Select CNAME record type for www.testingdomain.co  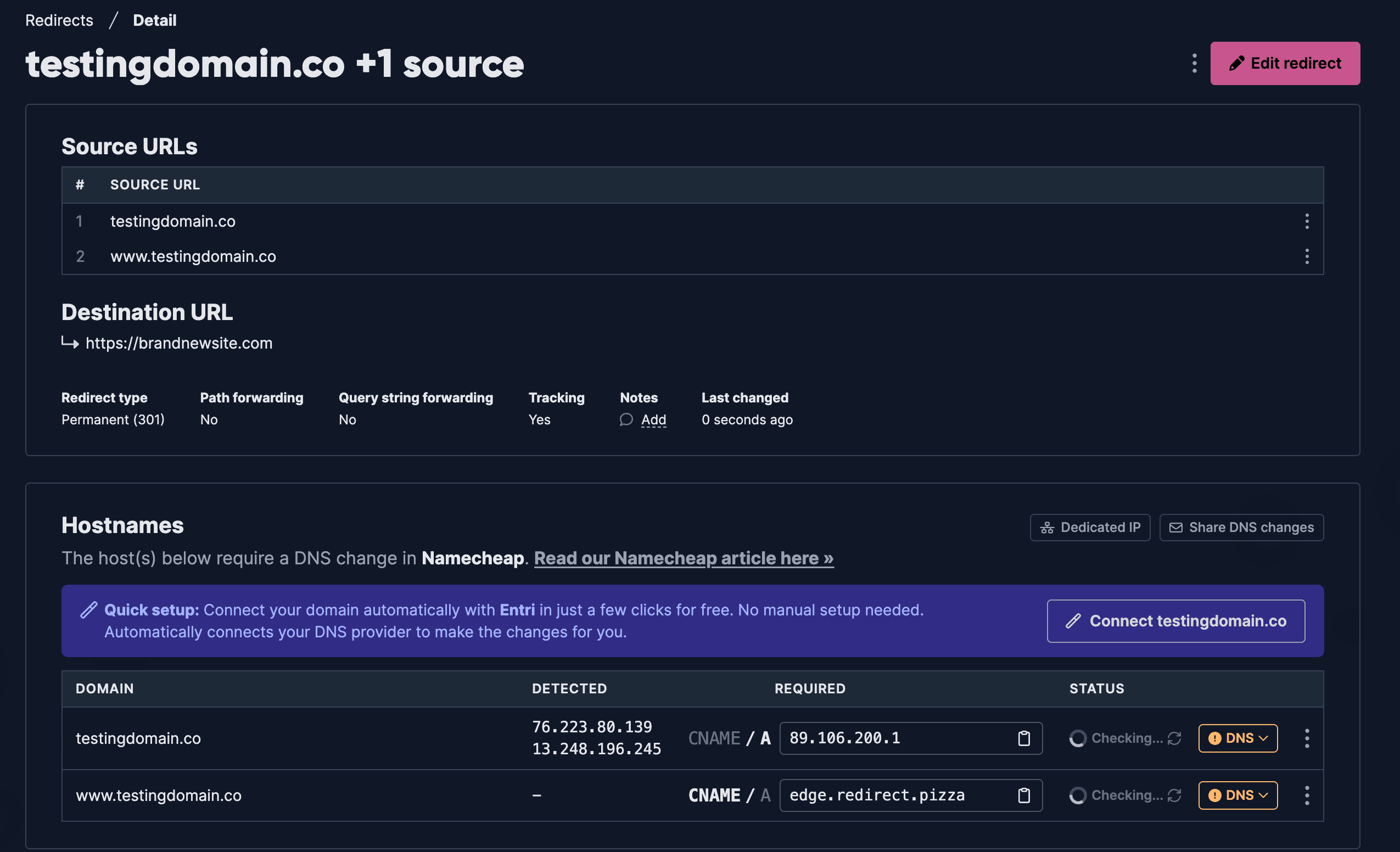[x=714, y=795]
